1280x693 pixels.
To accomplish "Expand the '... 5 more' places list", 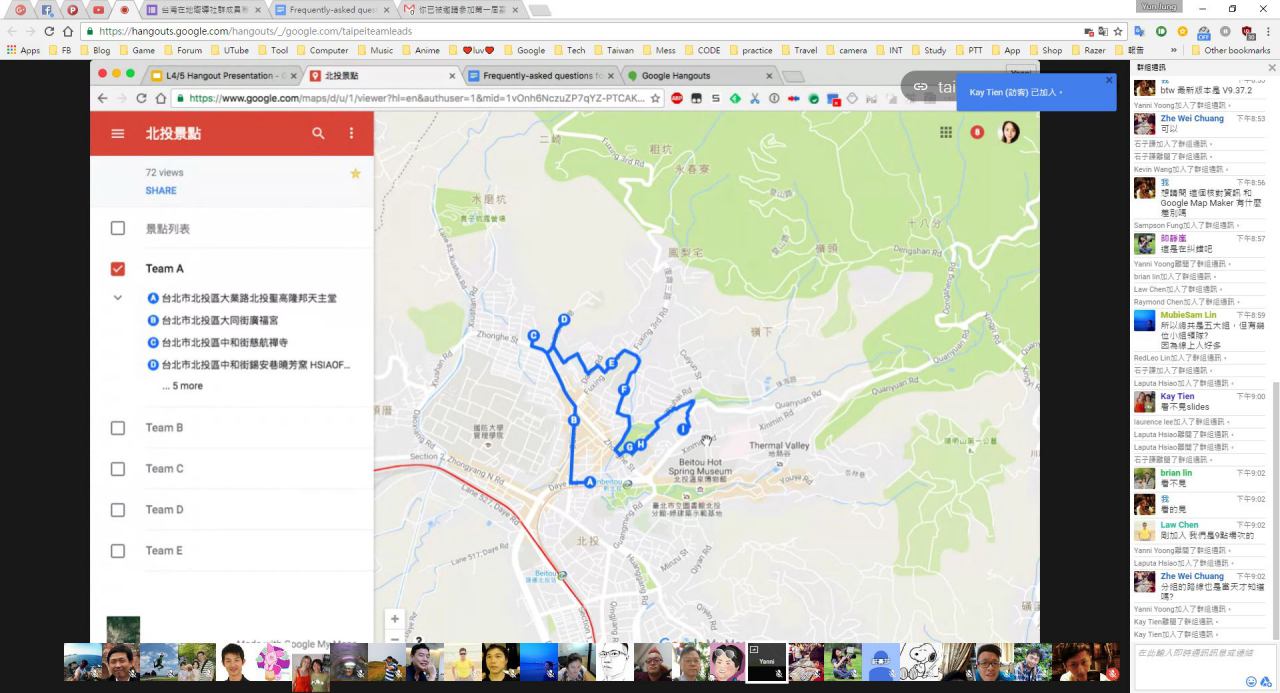I will [x=183, y=386].
